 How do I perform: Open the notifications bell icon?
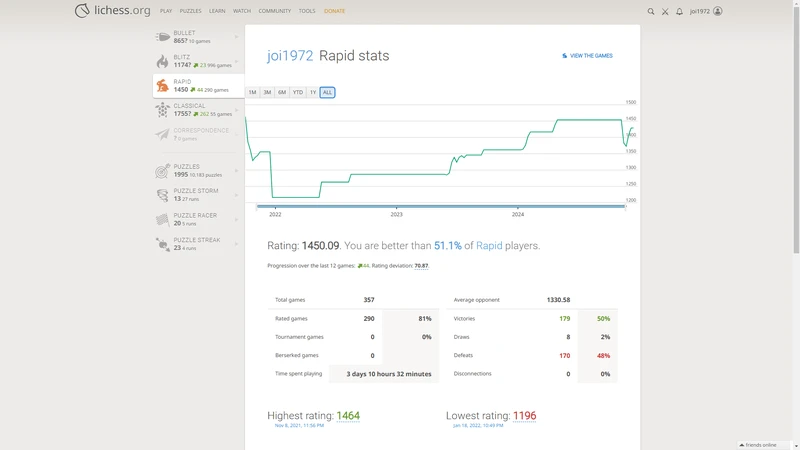[x=679, y=11]
